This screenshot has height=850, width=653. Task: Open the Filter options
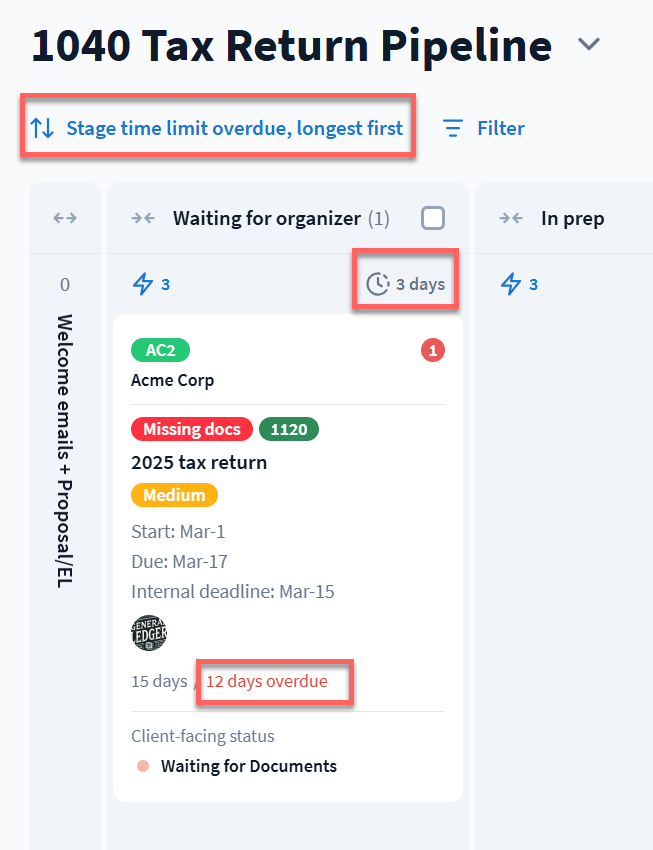(484, 128)
